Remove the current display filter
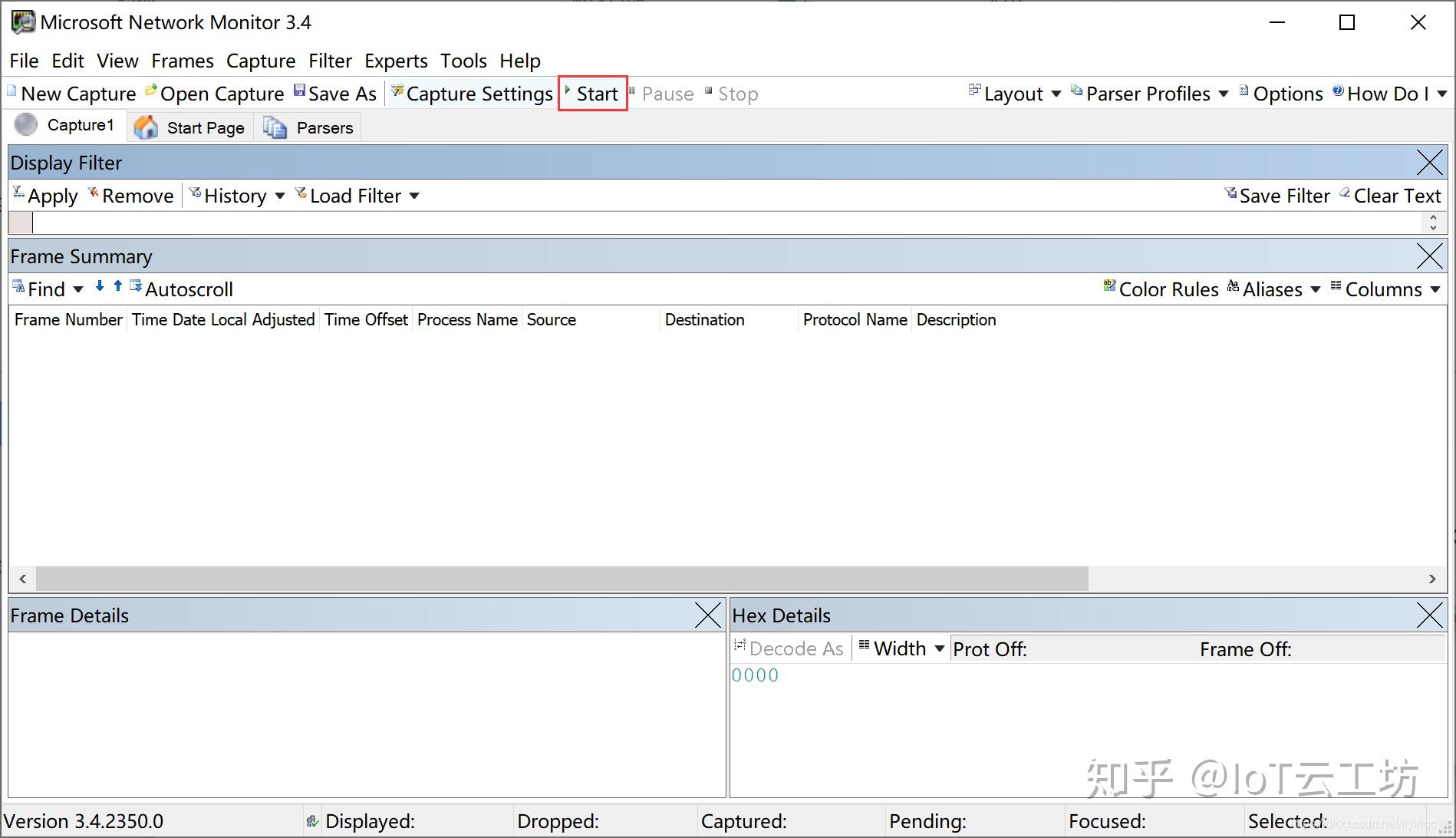The width and height of the screenshot is (1456, 838). pos(131,195)
